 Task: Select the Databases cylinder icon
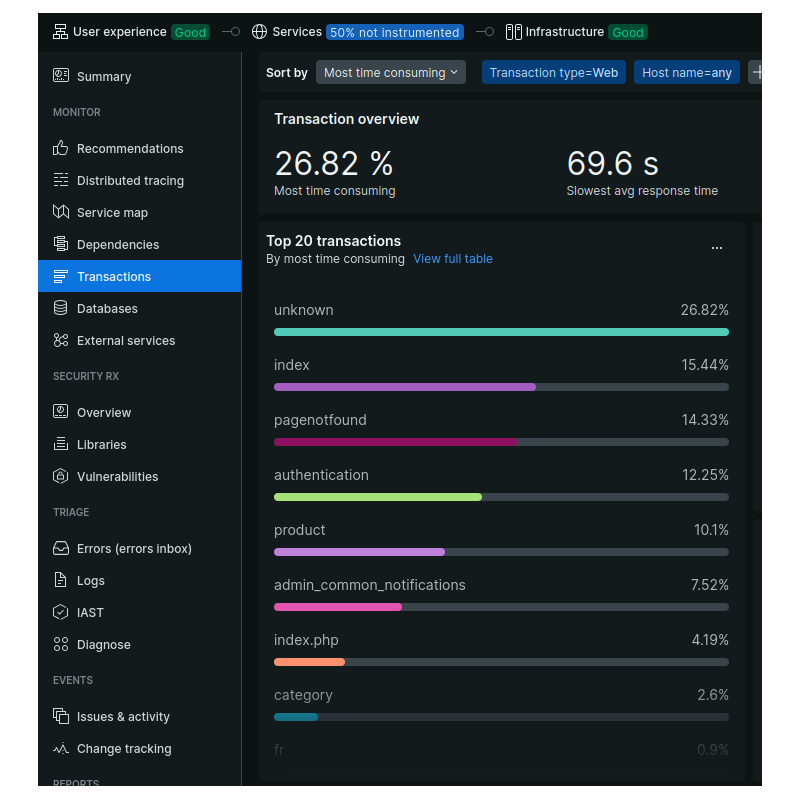[x=61, y=308]
